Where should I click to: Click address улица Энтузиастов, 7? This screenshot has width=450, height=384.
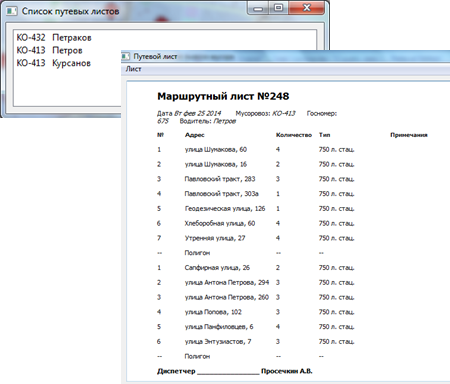(x=218, y=341)
